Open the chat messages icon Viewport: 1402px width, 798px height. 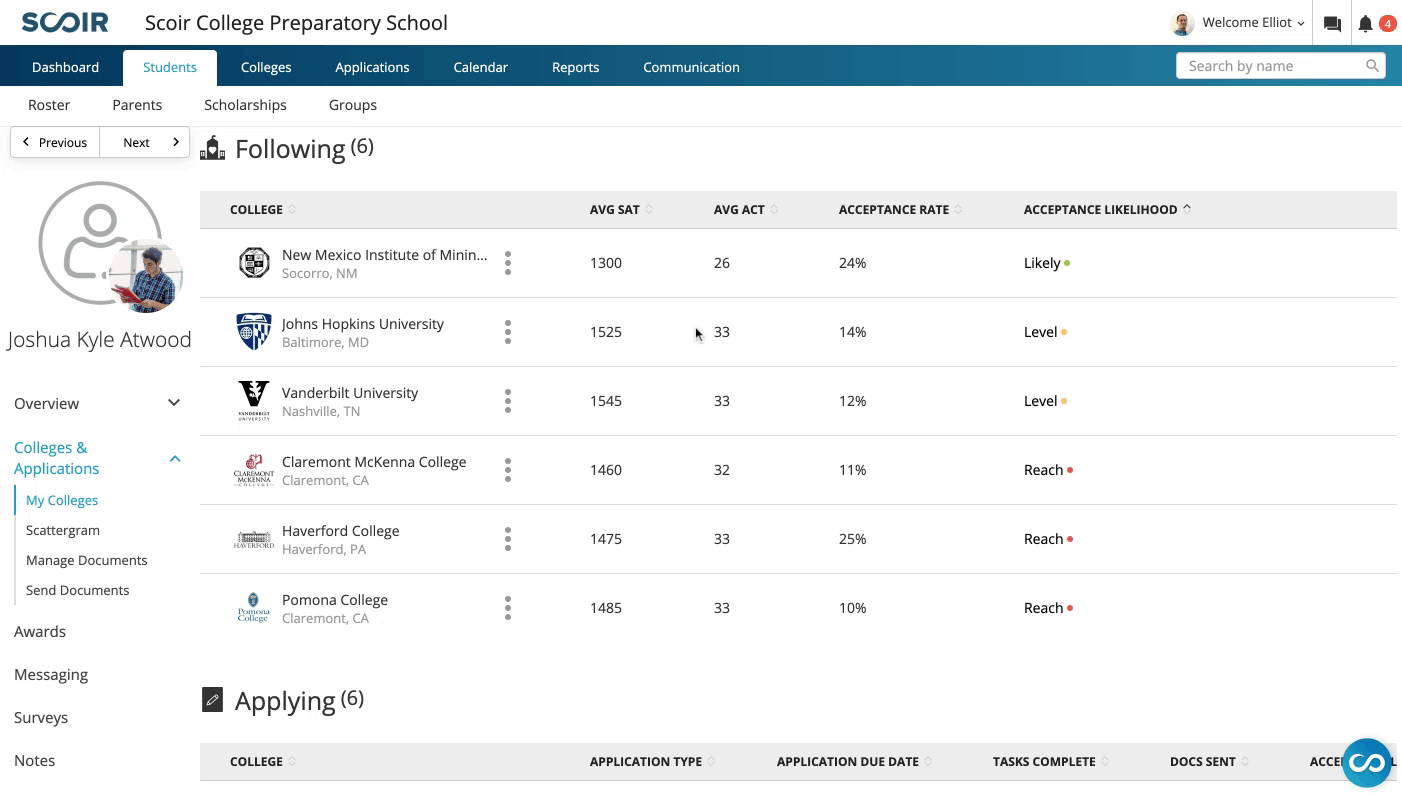click(x=1332, y=23)
